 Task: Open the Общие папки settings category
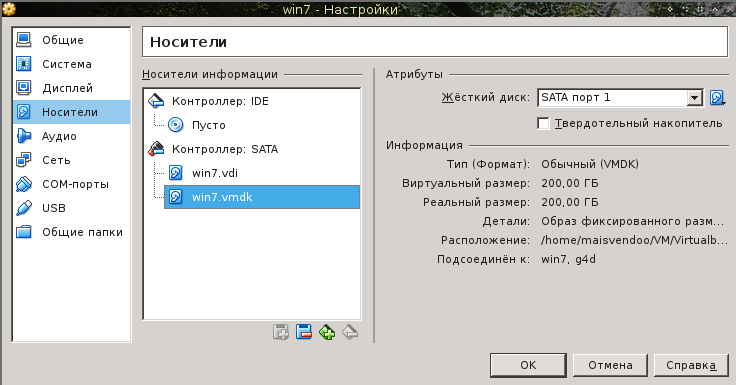[x=71, y=231]
